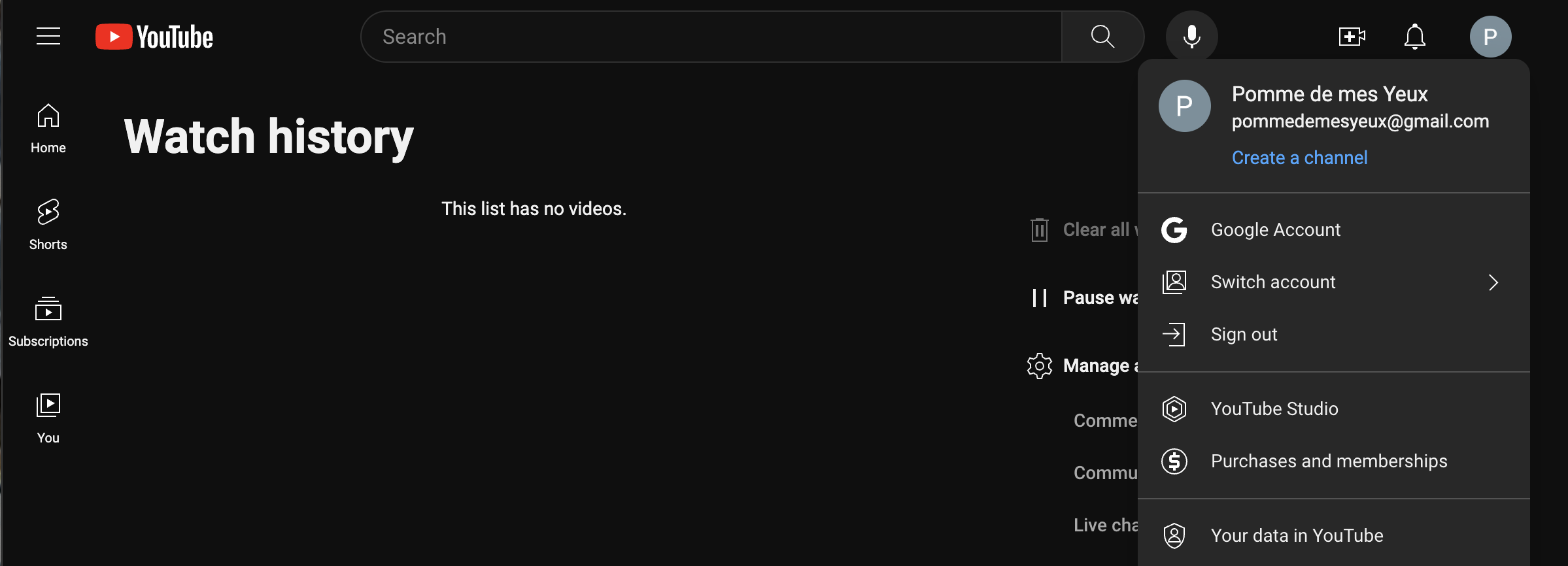Focus the Search input field

click(711, 37)
